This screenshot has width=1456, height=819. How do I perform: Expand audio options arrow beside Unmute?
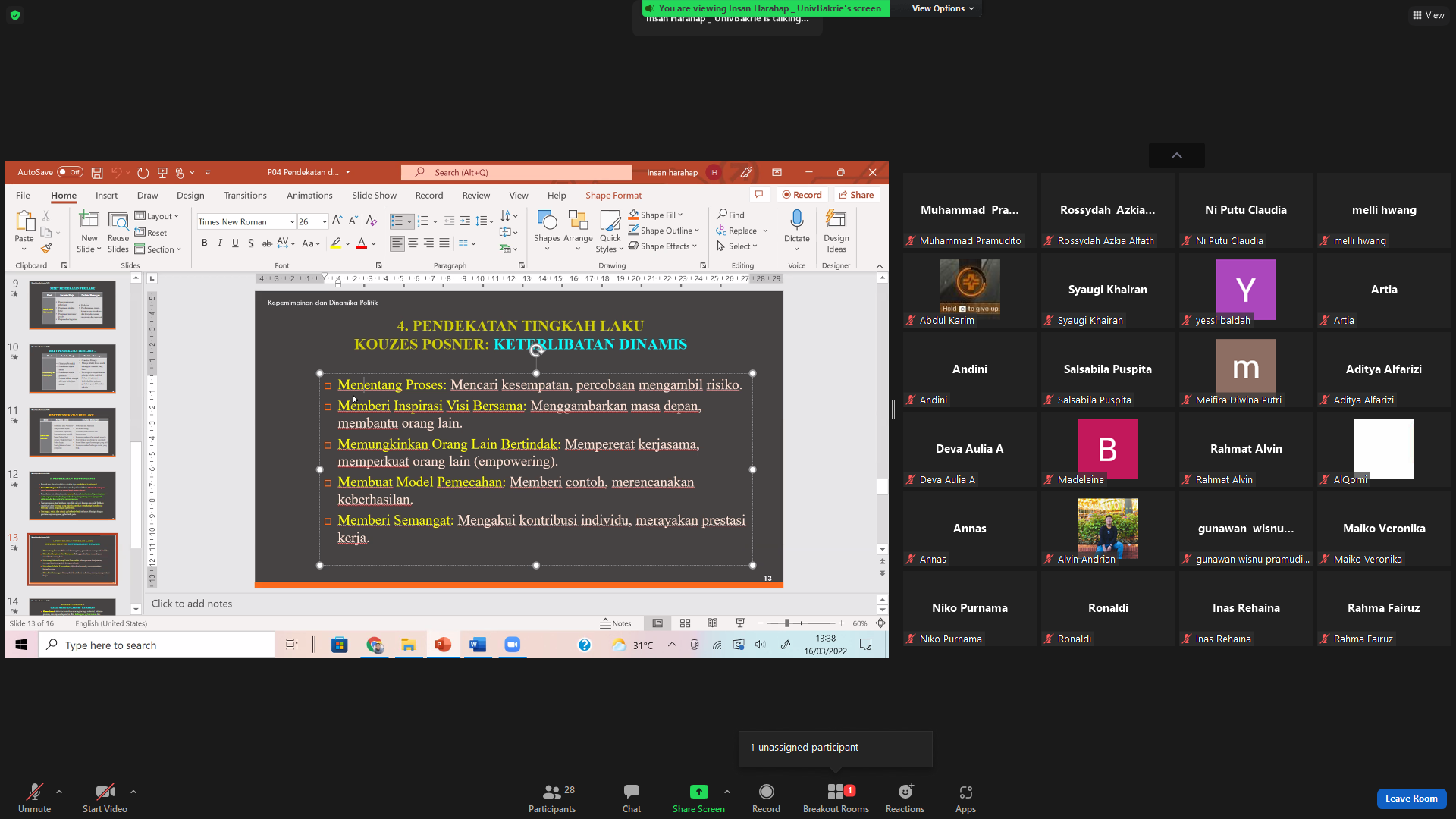pos(59,792)
